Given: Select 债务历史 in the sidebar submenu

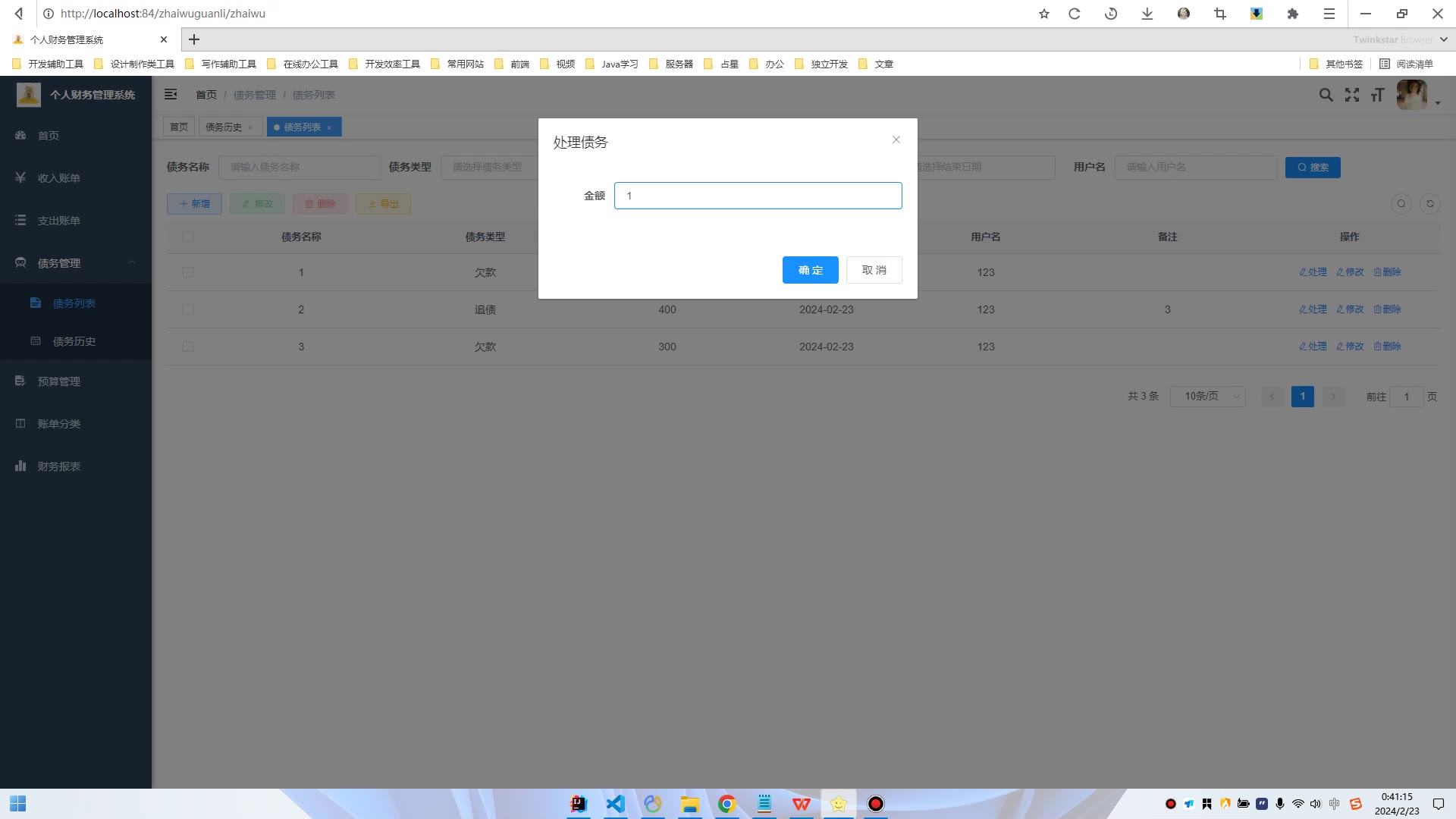Looking at the screenshot, I should pos(74,341).
